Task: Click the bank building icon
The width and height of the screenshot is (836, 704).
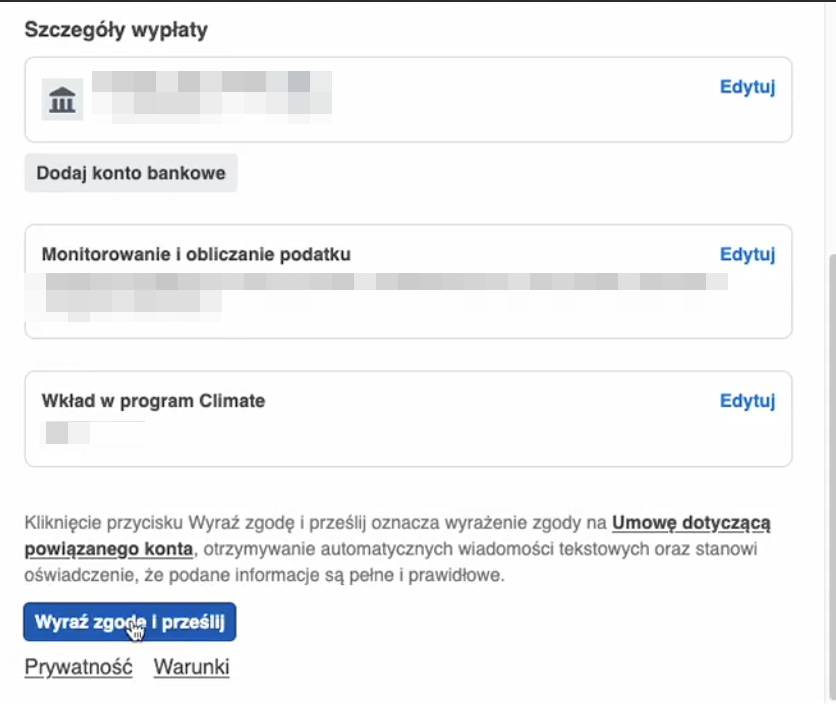Action: coord(62,100)
